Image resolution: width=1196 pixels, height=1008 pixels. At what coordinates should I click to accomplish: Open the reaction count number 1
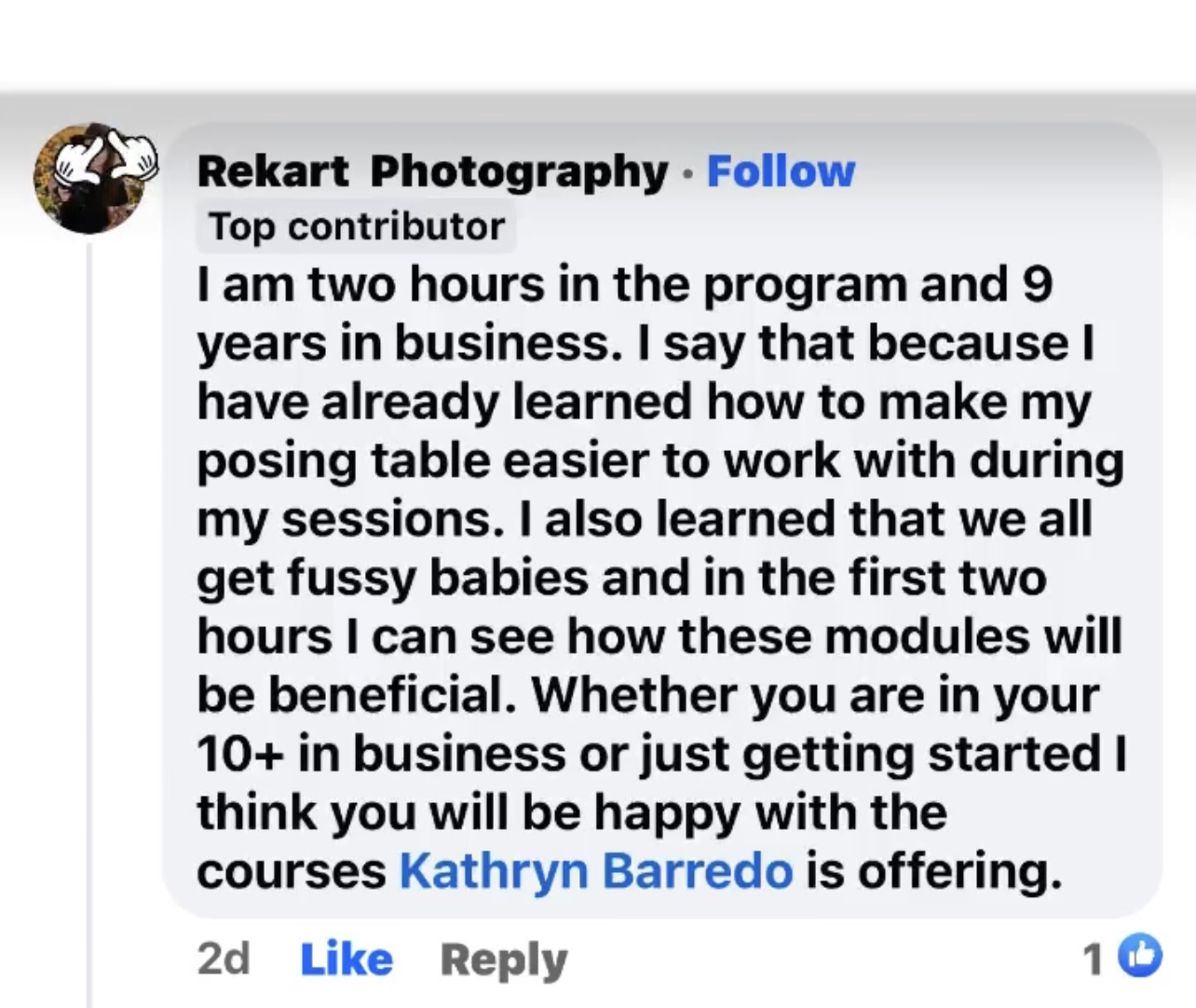1094,958
